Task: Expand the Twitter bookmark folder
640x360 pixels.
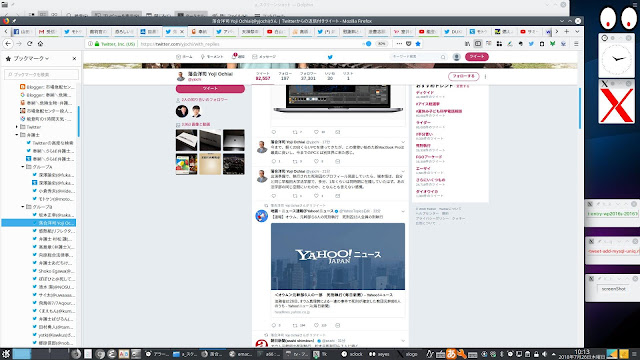Action: (x=17, y=127)
